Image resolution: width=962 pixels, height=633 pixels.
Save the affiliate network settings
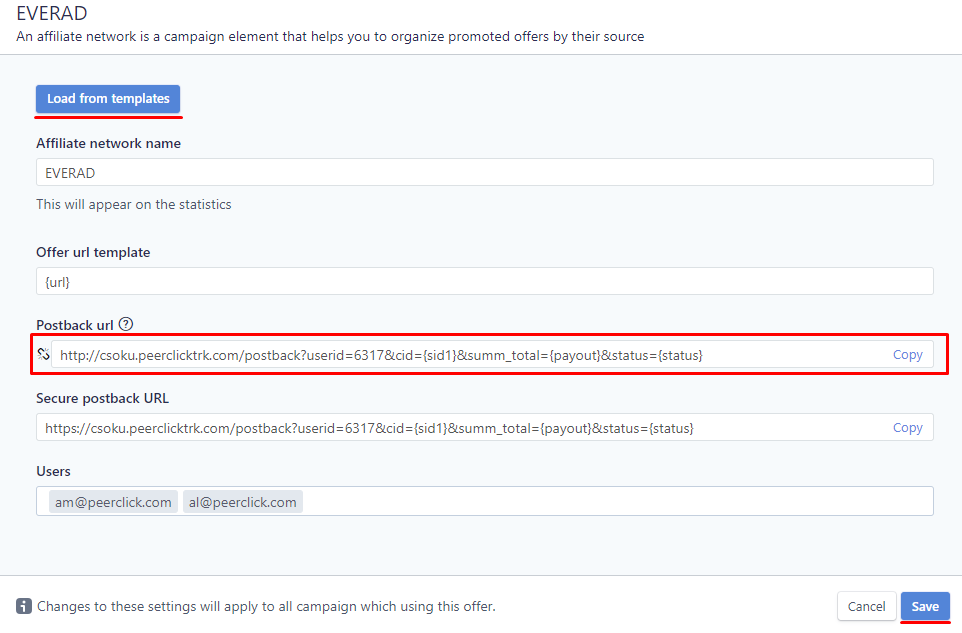click(925, 606)
